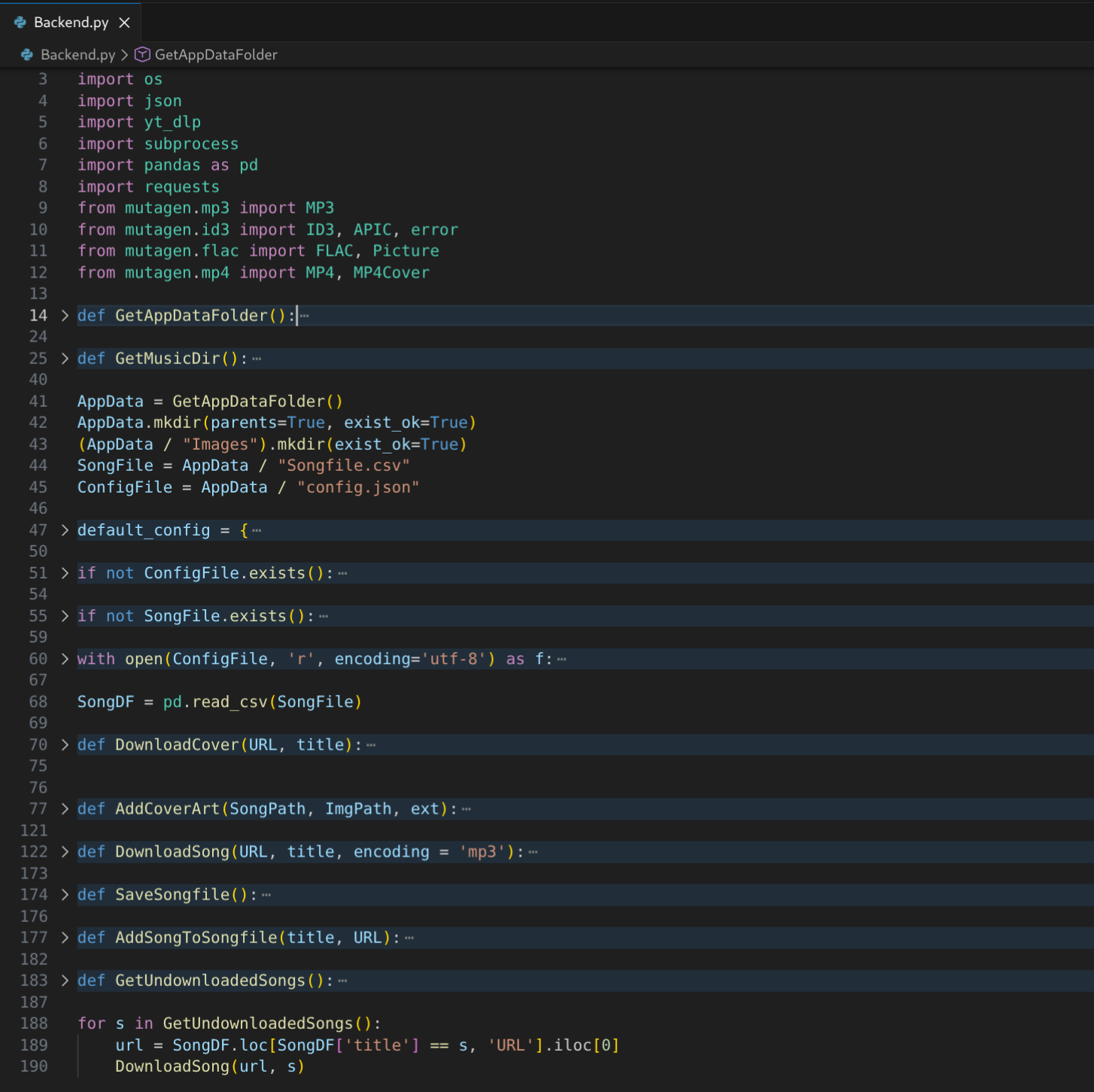
Task: Click the breadcrumb symbol cube icon
Action: coord(142,55)
